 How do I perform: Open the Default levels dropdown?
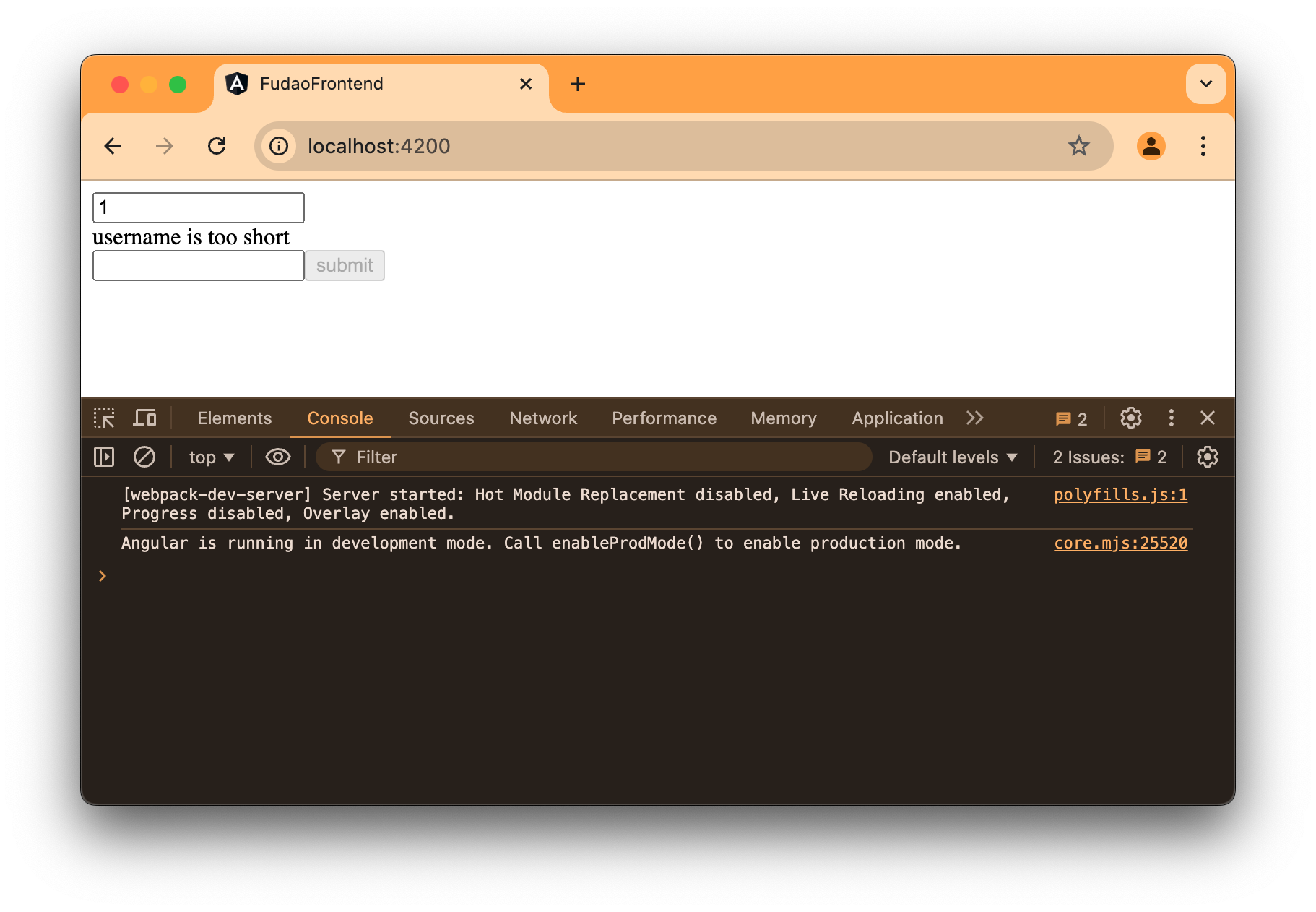(x=952, y=457)
